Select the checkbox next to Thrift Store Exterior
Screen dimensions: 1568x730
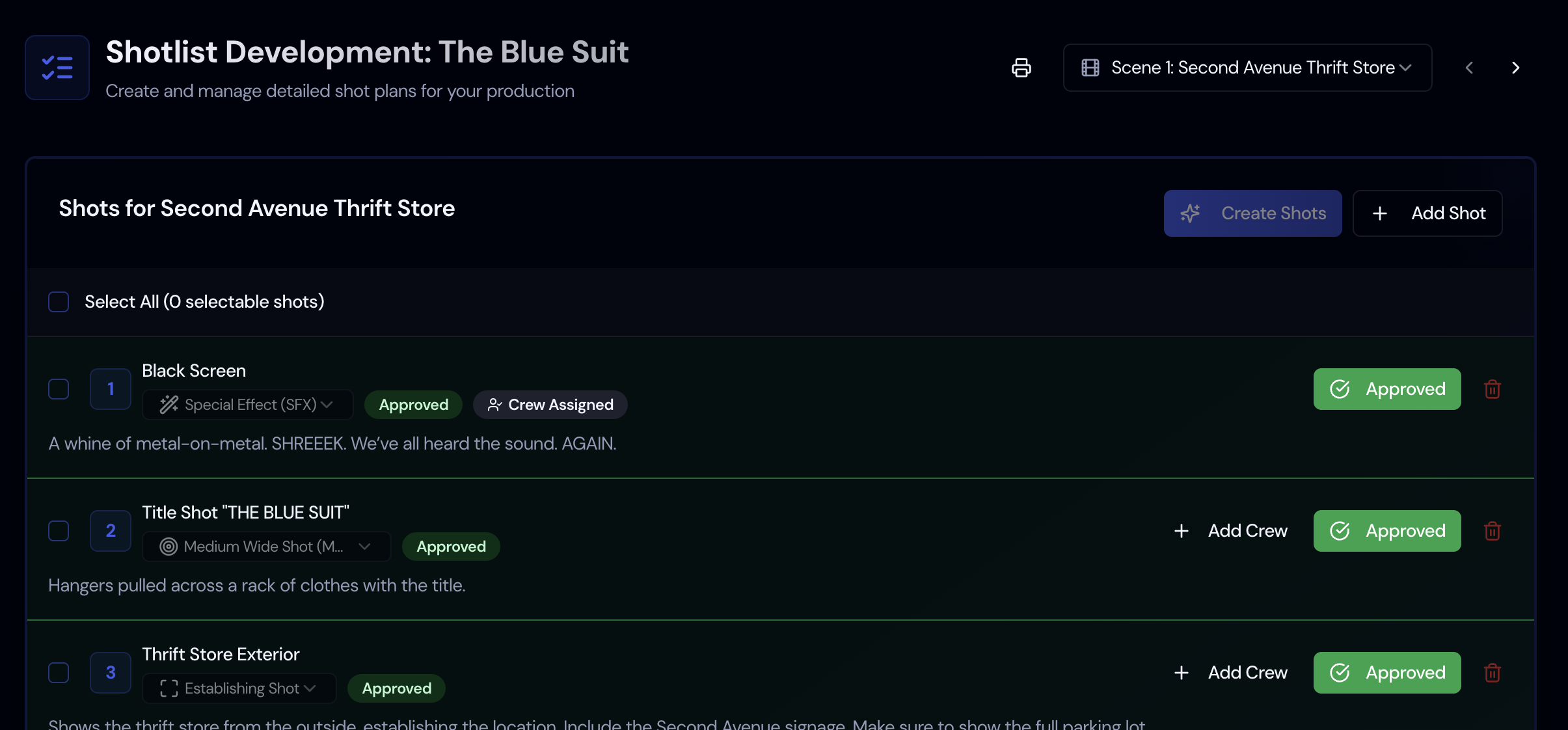point(58,672)
